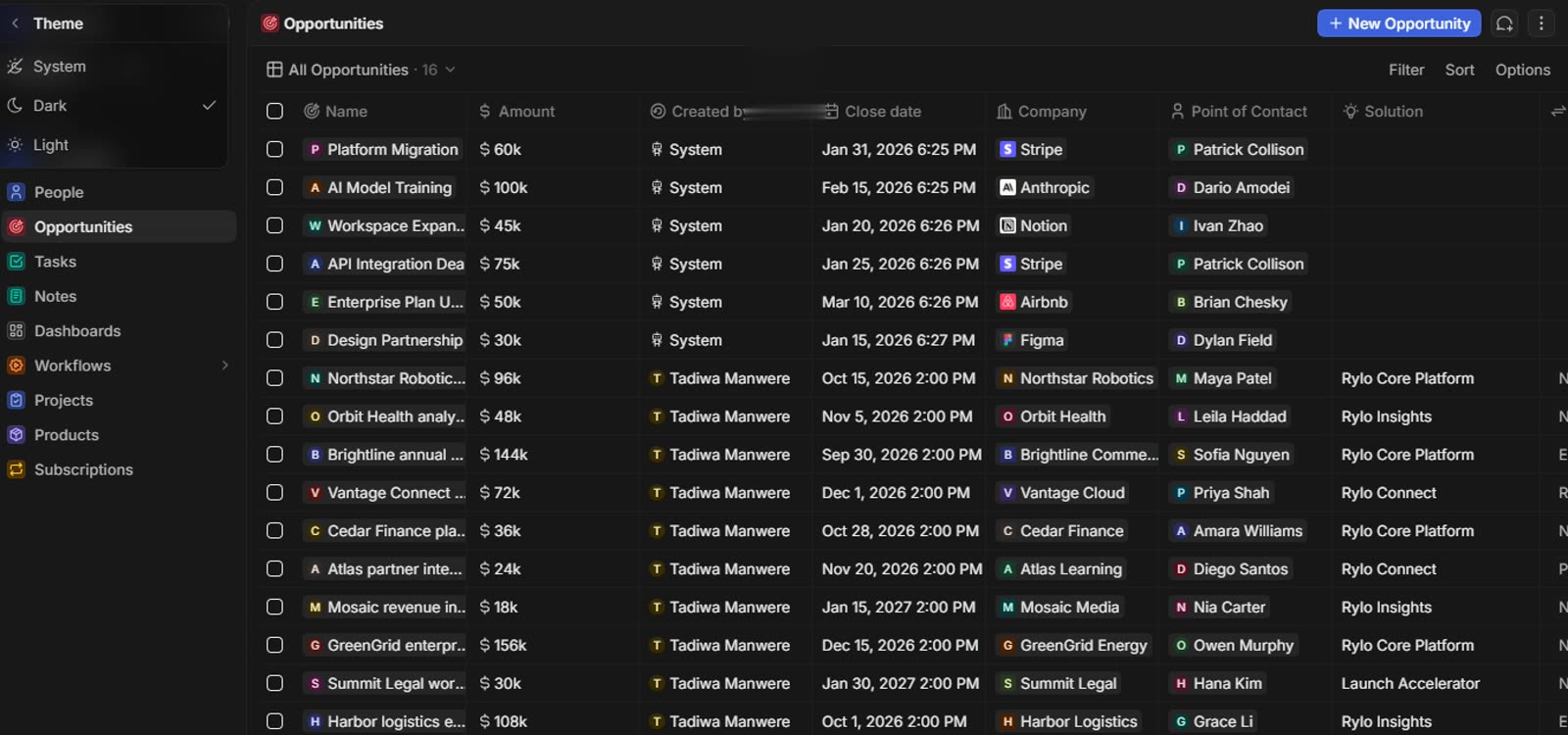Open the Sofia Nguyen contact chip
This screenshot has height=735, width=1568.
tap(1231, 455)
